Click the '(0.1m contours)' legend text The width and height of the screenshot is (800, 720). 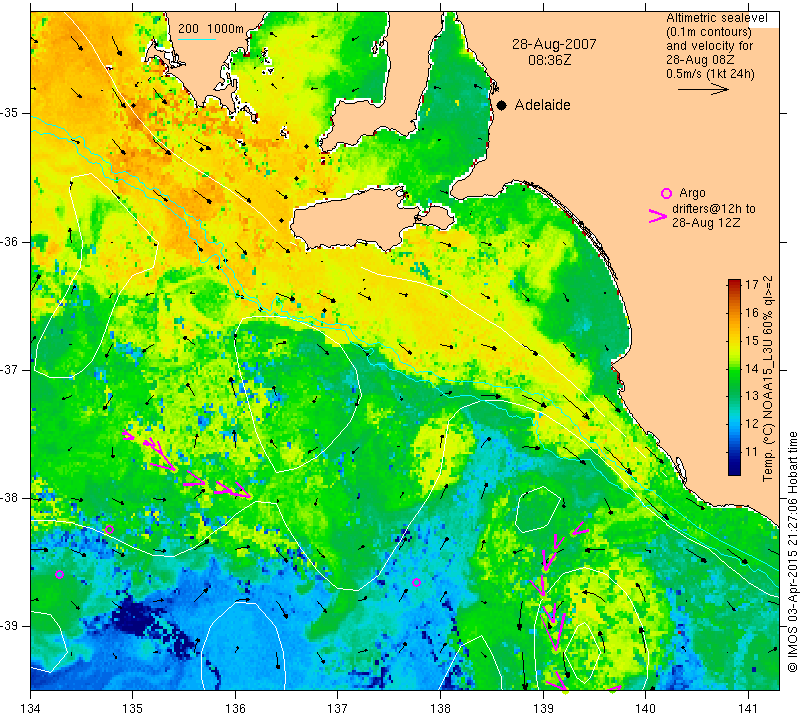(x=709, y=32)
